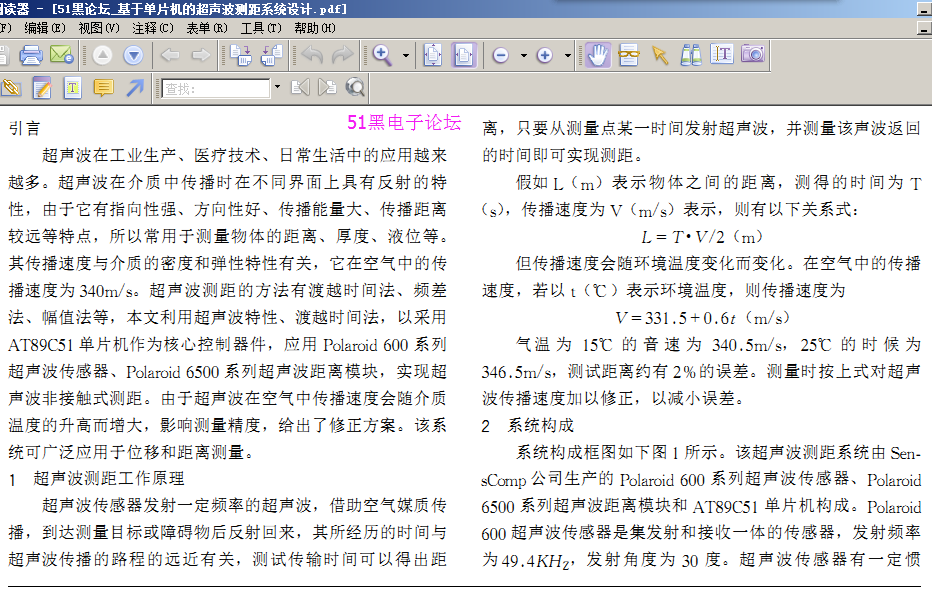Viewport: 932px width, 594px height.
Task: Open the find box options dropdown
Action: pyautogui.click(x=277, y=88)
